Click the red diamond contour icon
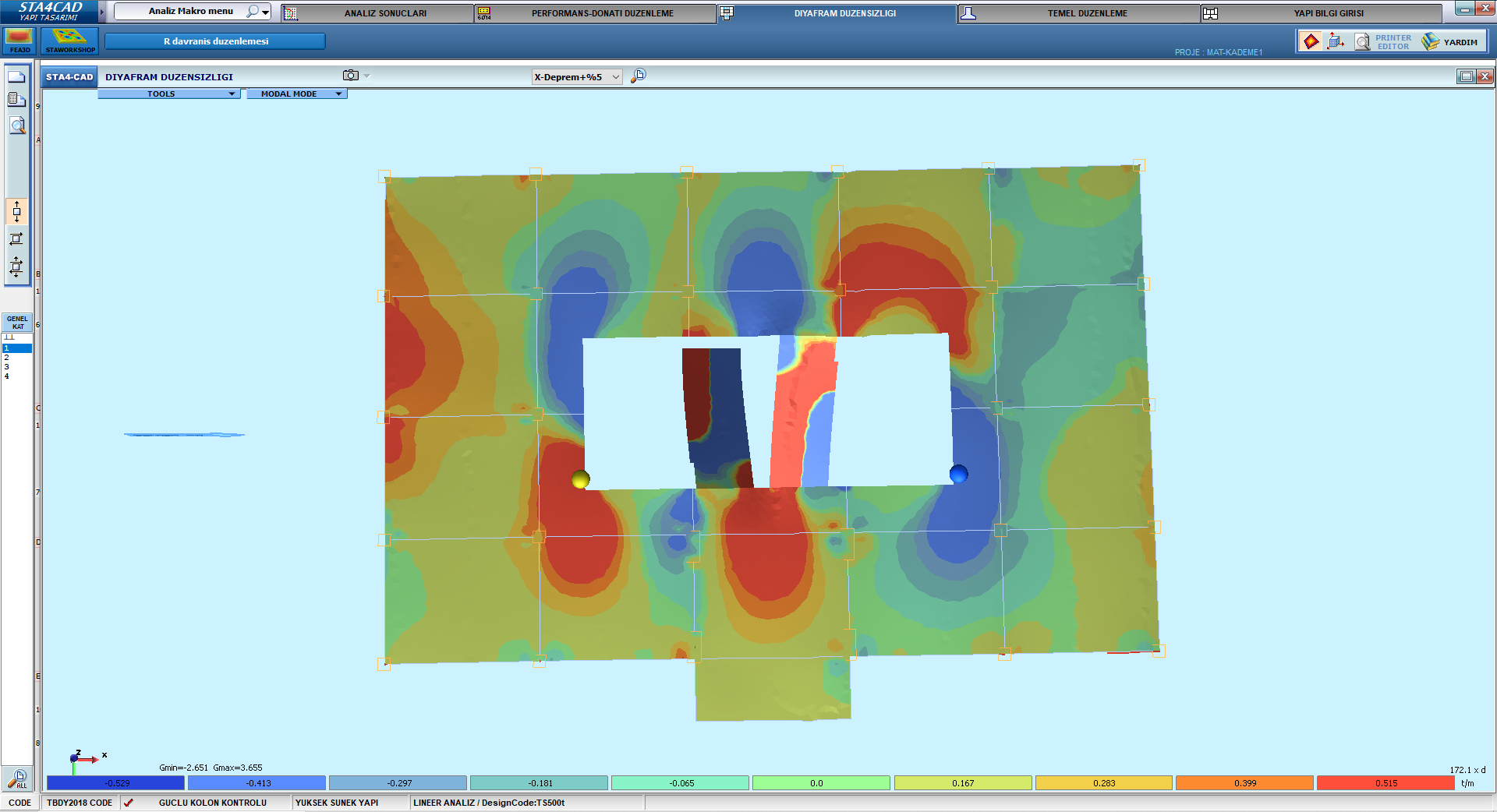 pos(1311,41)
